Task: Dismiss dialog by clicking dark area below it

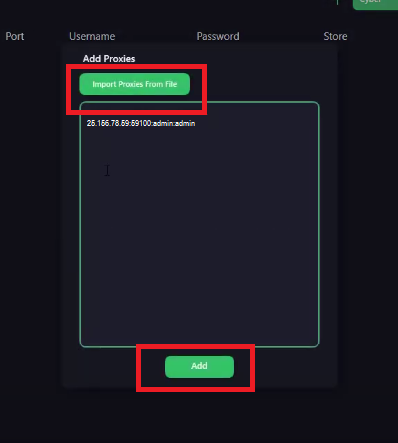Action: [x=199, y=417]
